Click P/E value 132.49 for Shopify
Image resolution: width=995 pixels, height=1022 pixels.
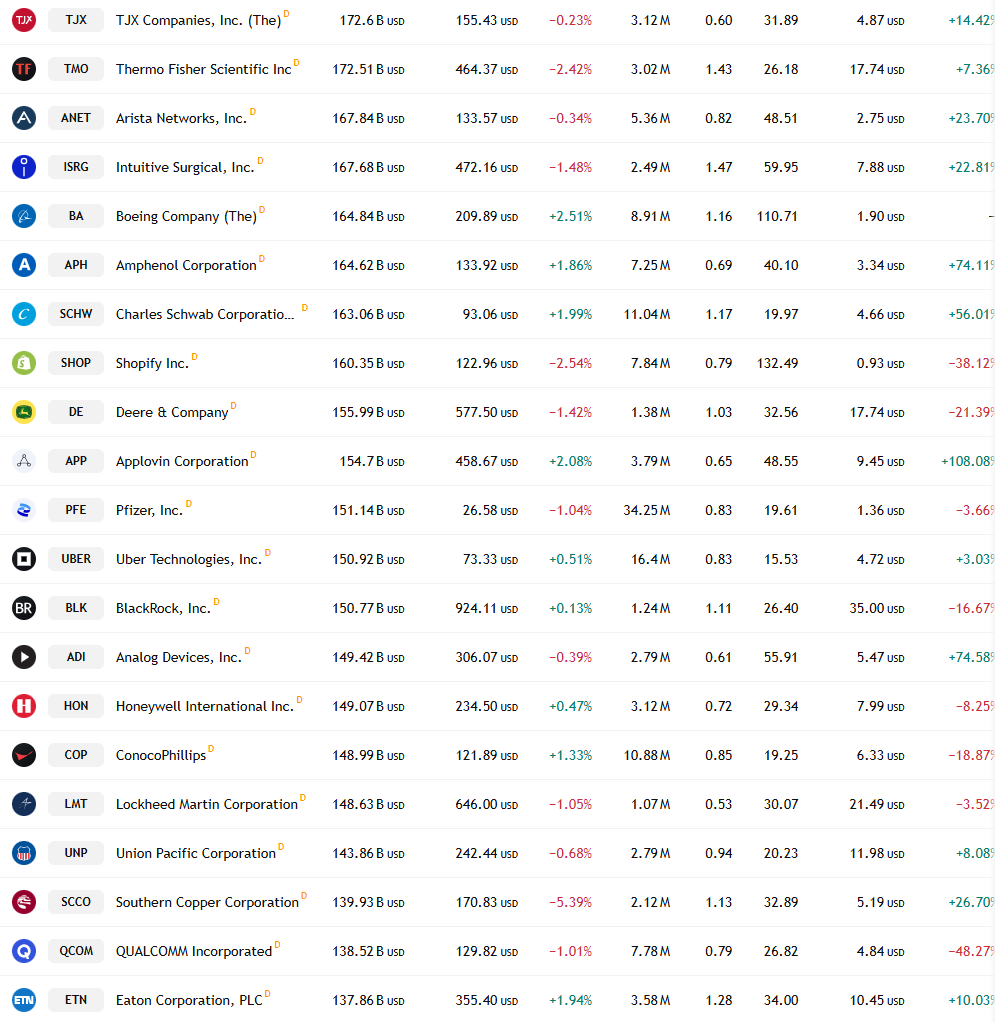[x=777, y=363]
